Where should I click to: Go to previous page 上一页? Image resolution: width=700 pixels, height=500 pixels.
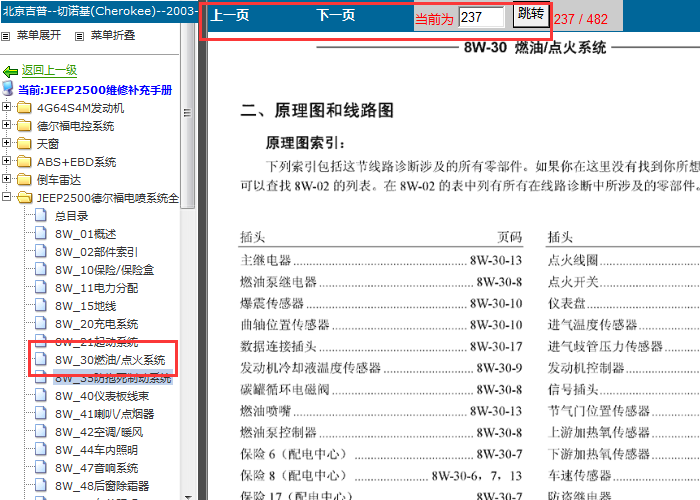tap(229, 16)
